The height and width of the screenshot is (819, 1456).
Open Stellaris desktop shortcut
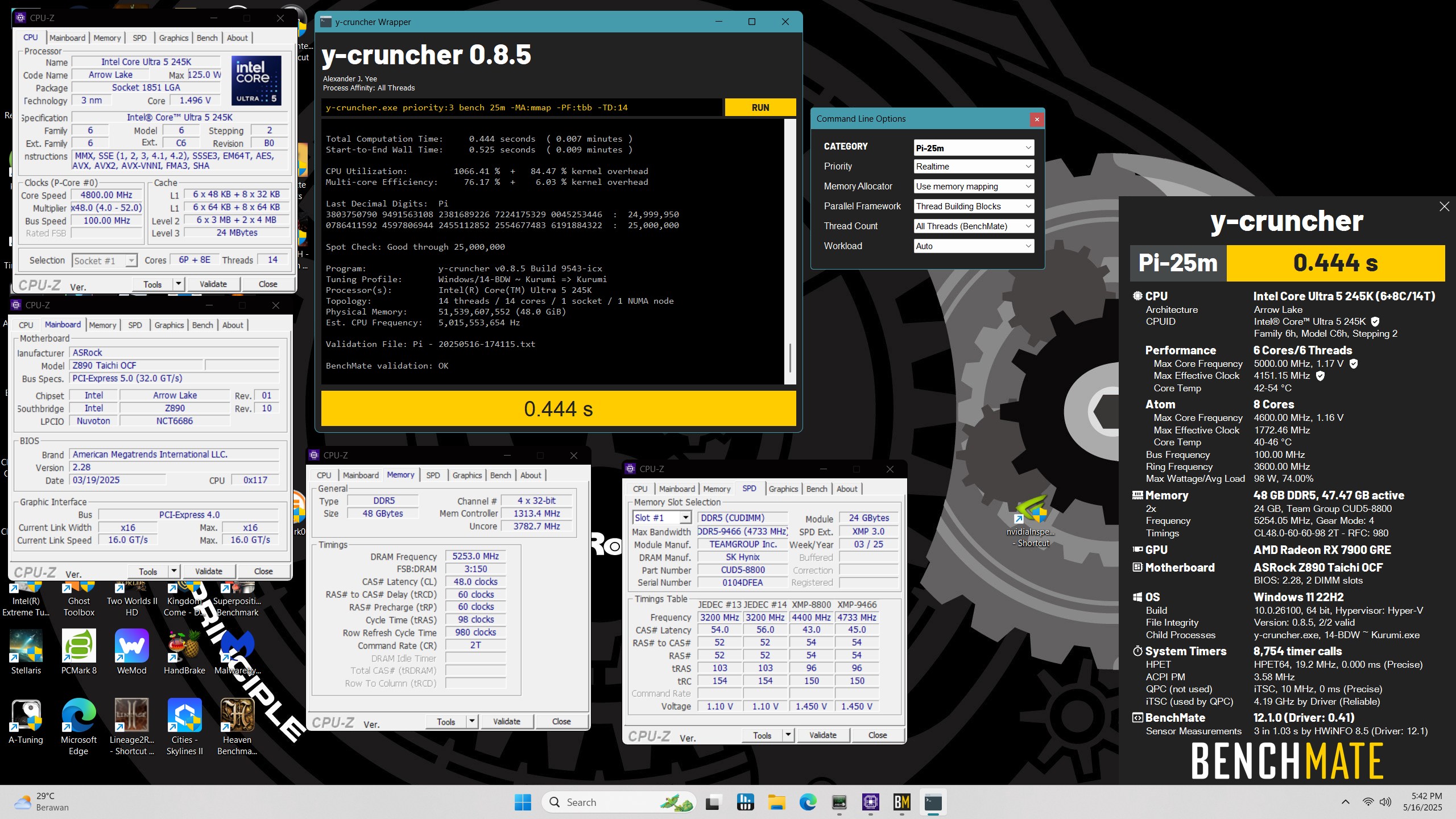26,652
